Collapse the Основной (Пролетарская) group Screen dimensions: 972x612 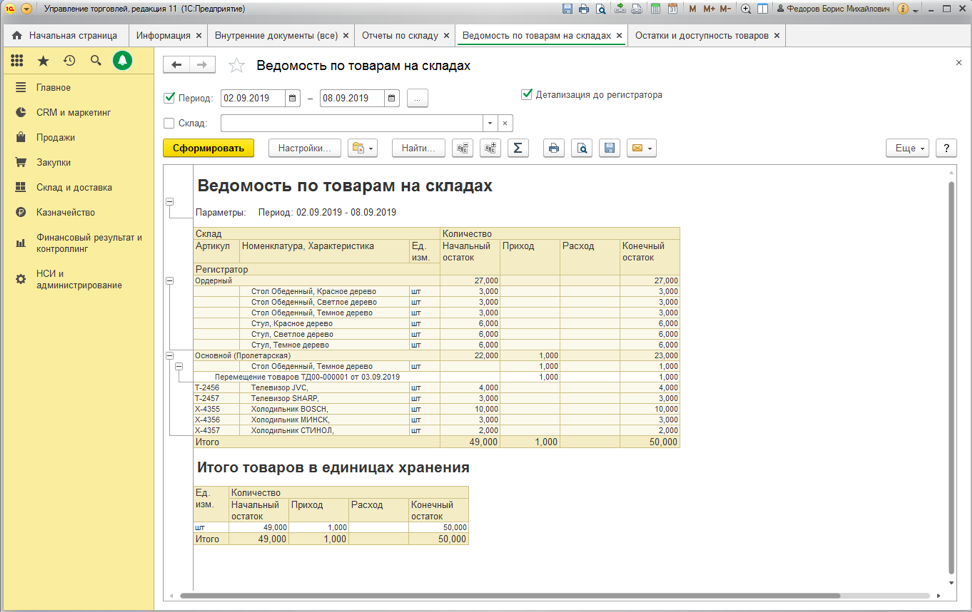click(170, 355)
